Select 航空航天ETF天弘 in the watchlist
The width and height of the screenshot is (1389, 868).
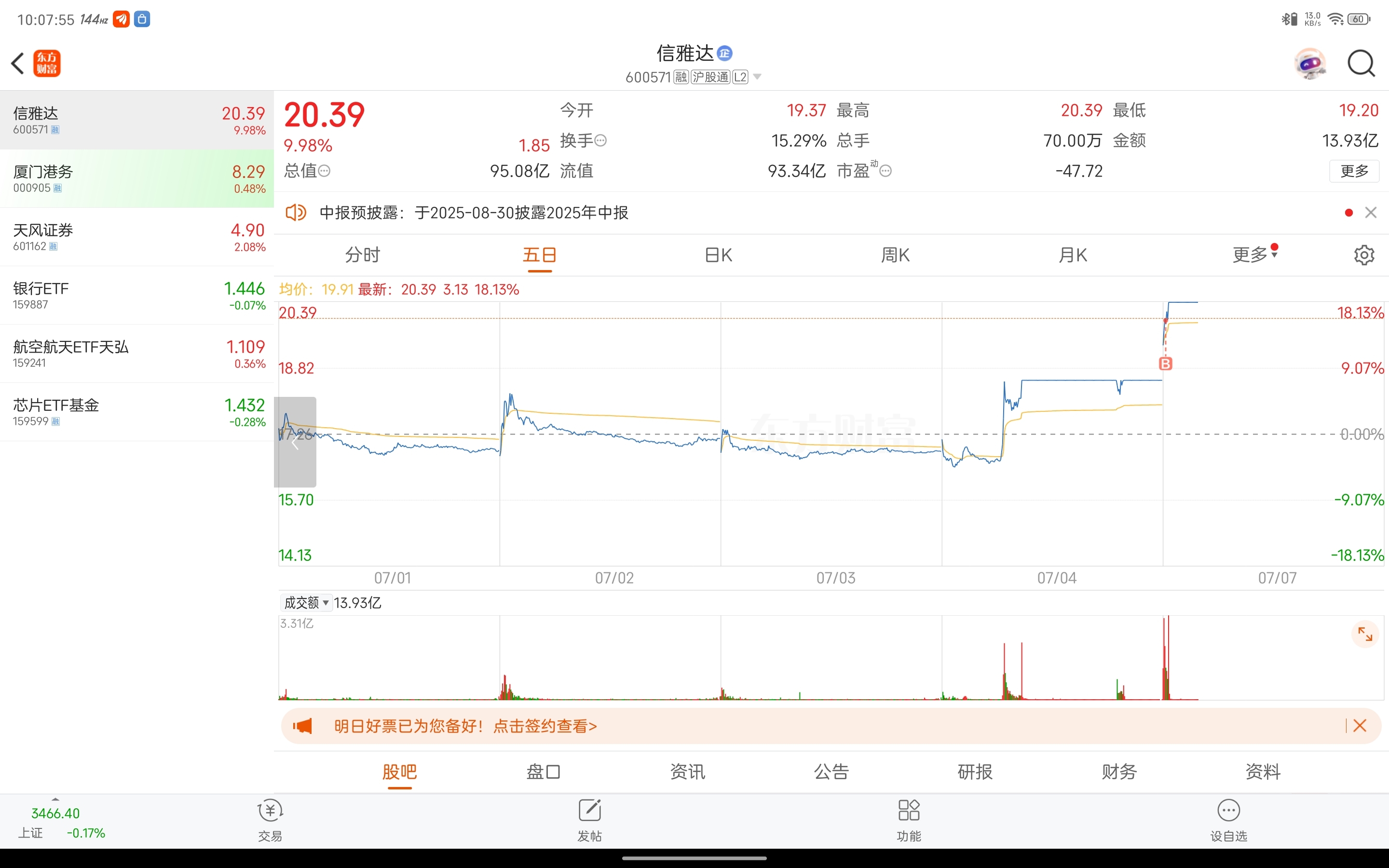[x=136, y=353]
